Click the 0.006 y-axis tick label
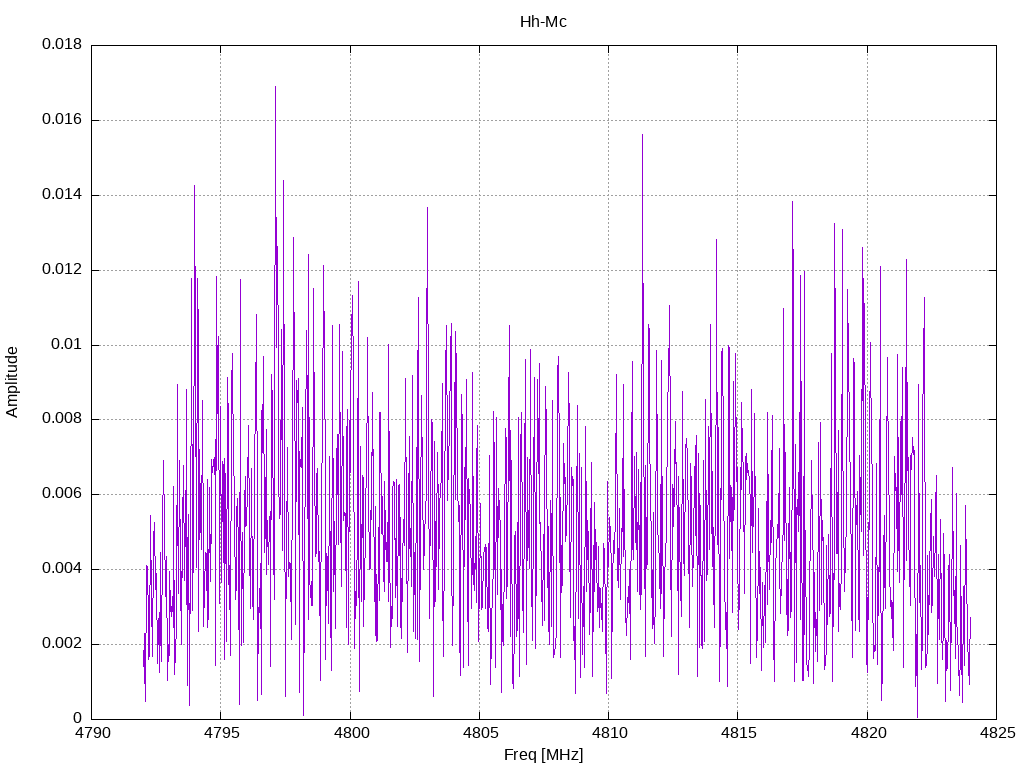This screenshot has height=768, width=1024. pos(62,494)
